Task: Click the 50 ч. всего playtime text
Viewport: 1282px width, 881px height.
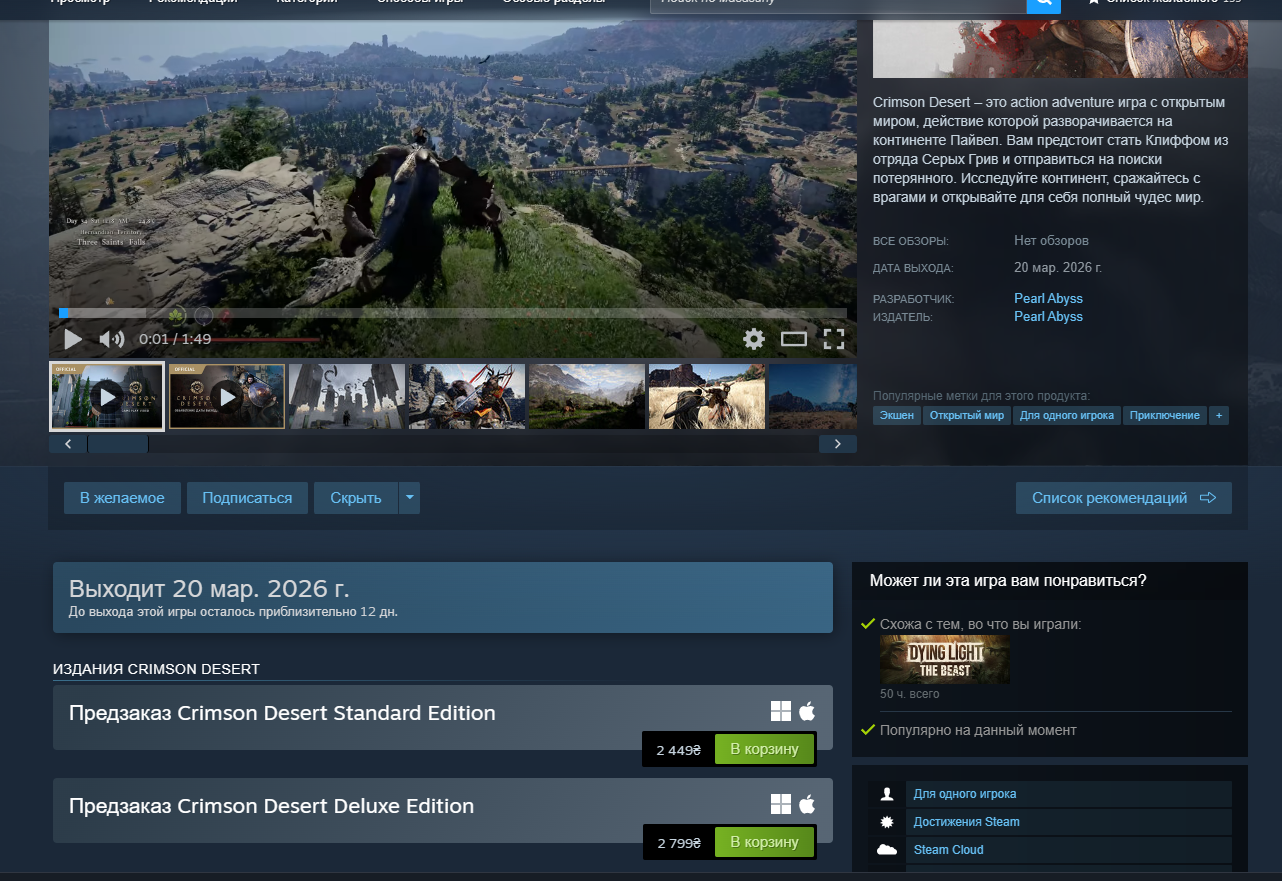Action: pyautogui.click(x=910, y=694)
